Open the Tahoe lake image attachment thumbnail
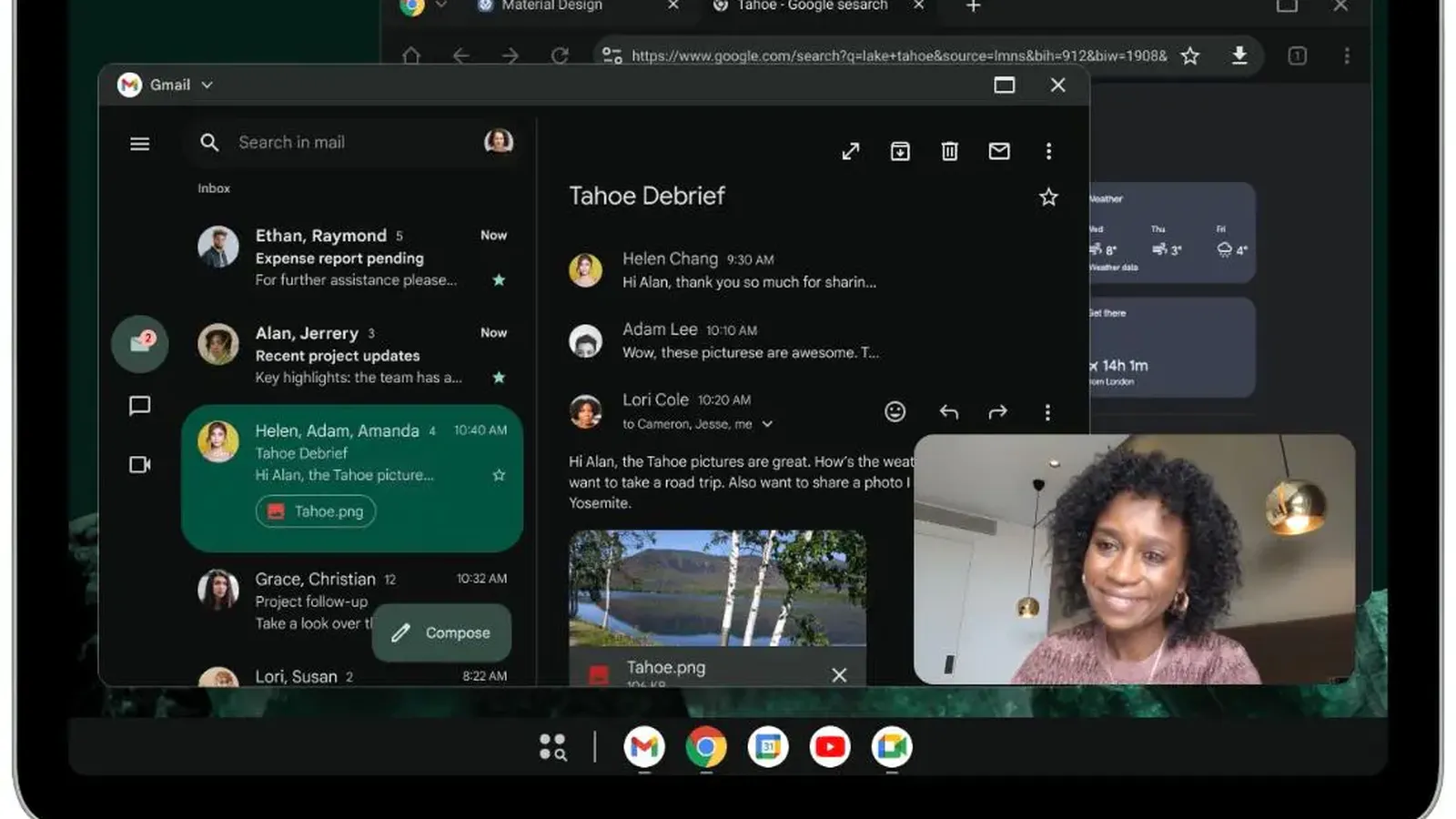Viewport: 1456px width, 819px height. [717, 588]
